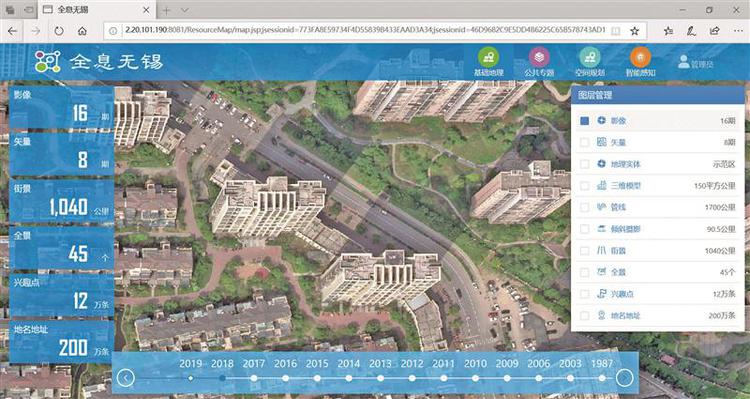
Task: Show later years with timeline right arrow
Action: click(x=625, y=378)
